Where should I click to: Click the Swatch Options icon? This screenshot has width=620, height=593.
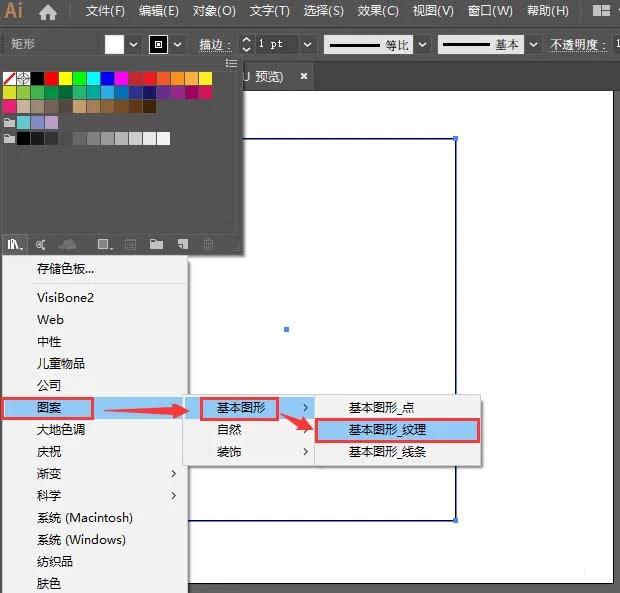(130, 243)
